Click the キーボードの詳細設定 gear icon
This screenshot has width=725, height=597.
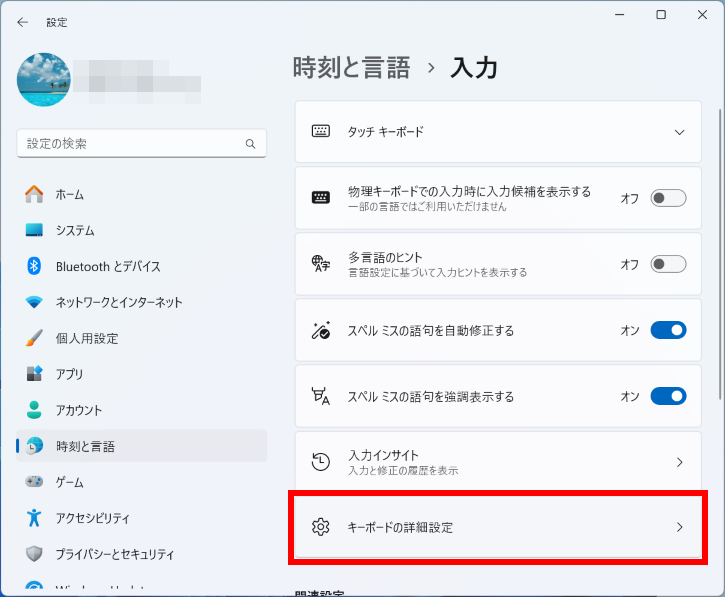point(320,527)
